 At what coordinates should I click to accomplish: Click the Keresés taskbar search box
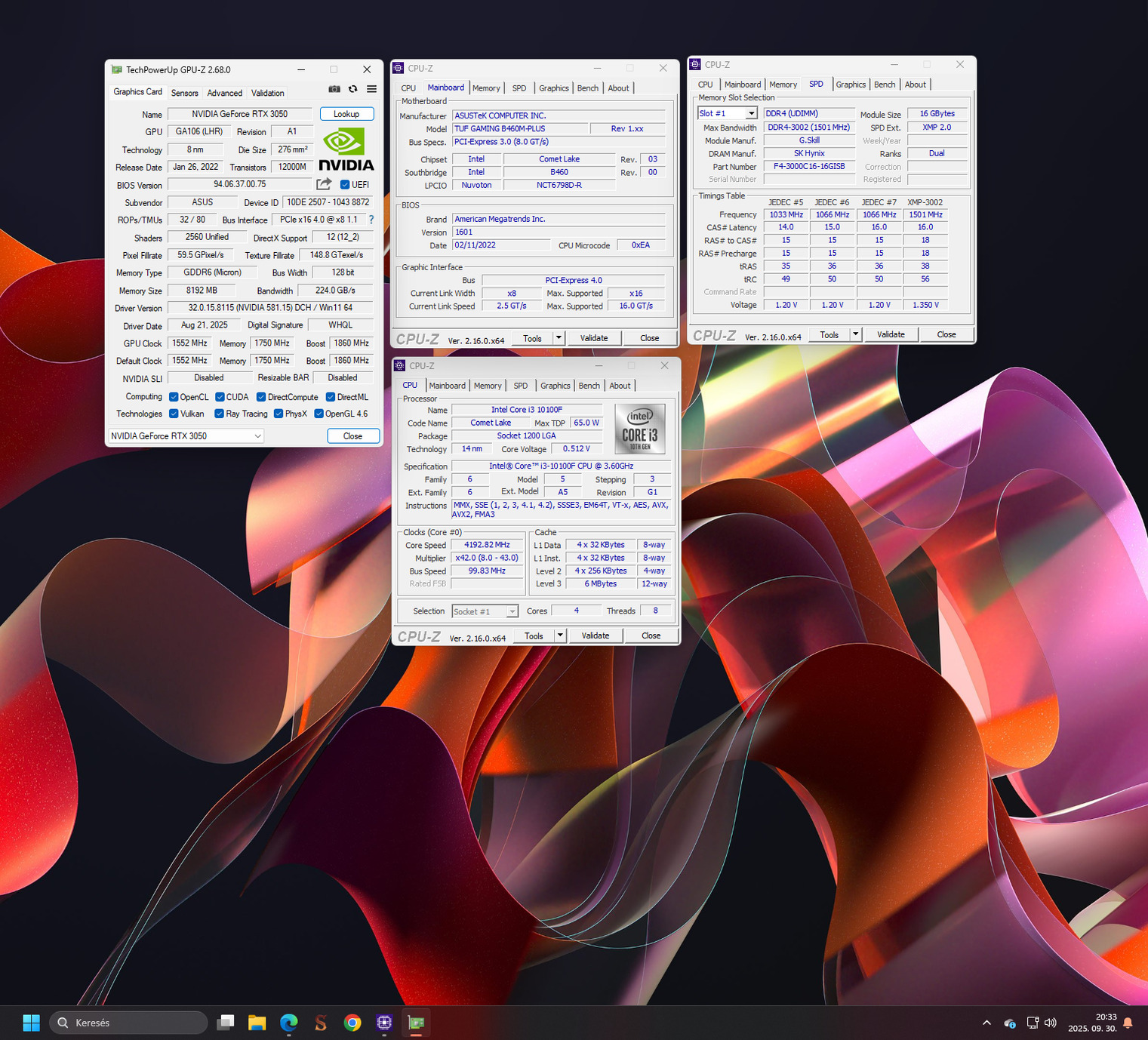(x=128, y=1023)
